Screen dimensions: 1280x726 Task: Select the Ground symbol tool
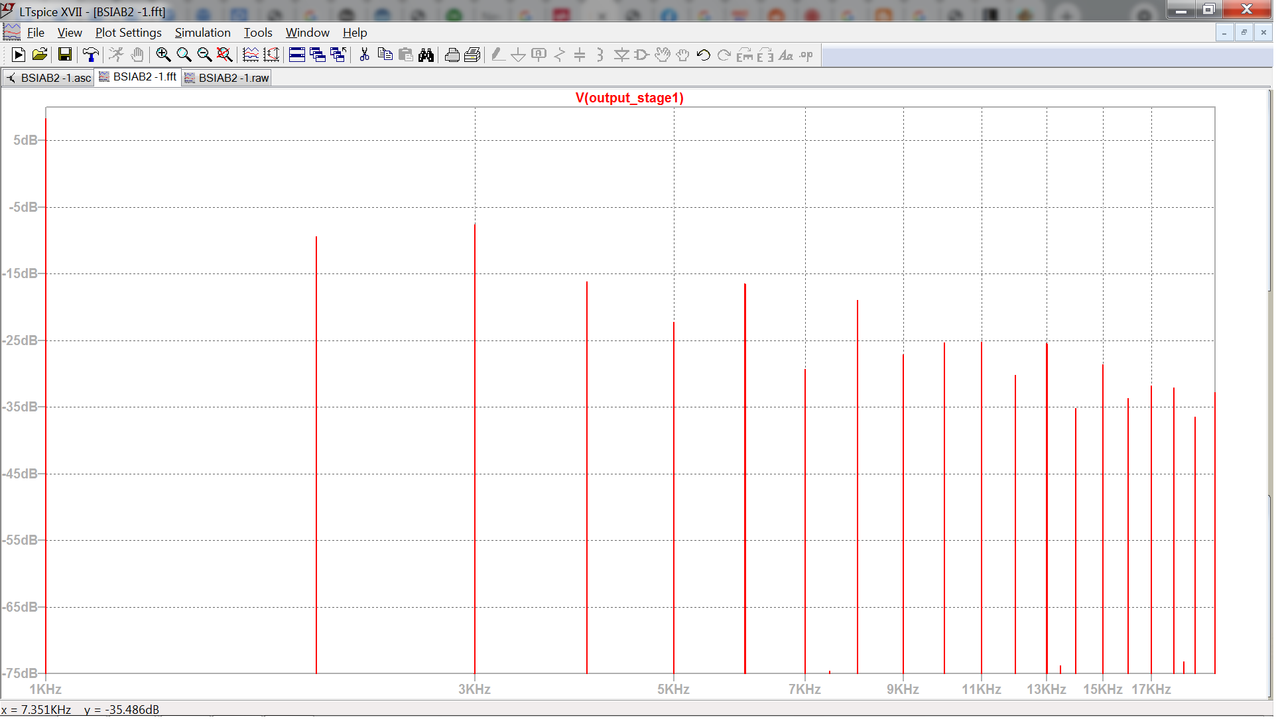pyautogui.click(x=518, y=55)
